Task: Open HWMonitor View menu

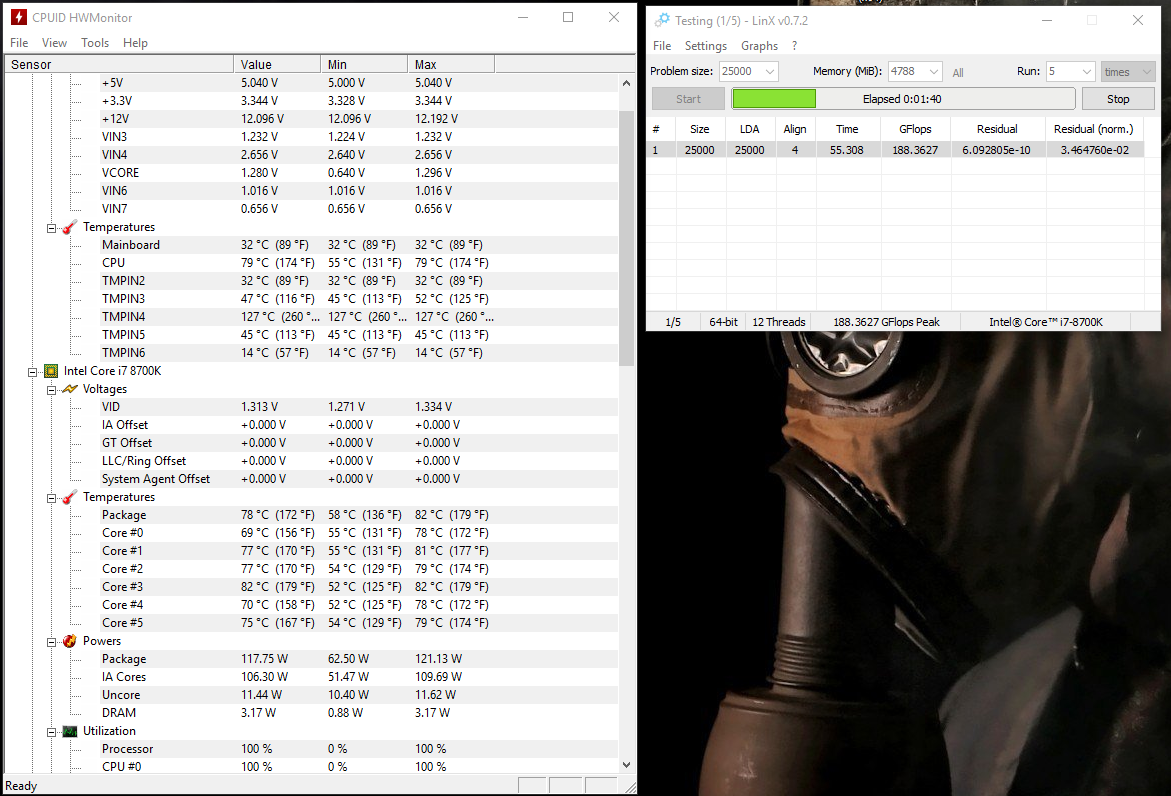Action: (x=54, y=43)
